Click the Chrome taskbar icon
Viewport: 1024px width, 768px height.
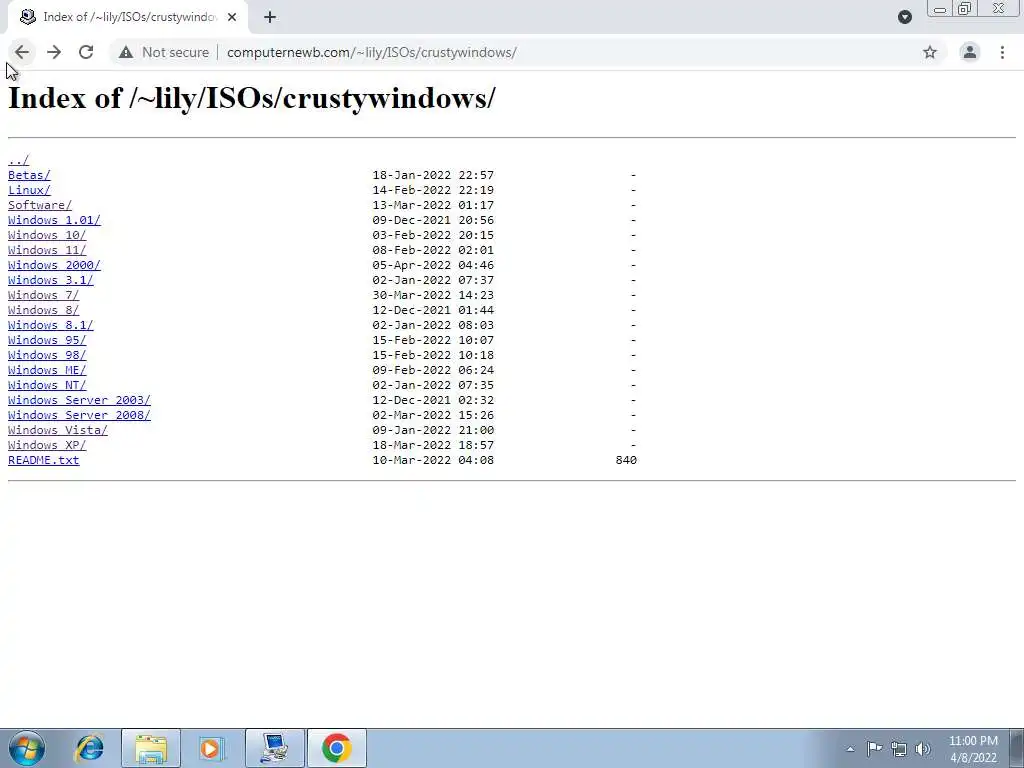tap(336, 748)
